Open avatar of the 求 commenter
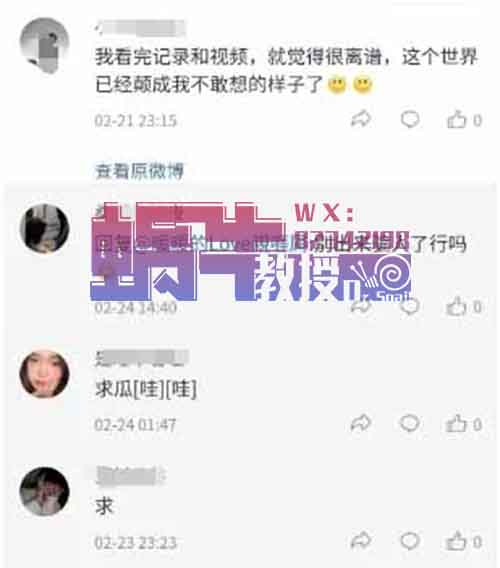The height and width of the screenshot is (568, 500). 44,491
